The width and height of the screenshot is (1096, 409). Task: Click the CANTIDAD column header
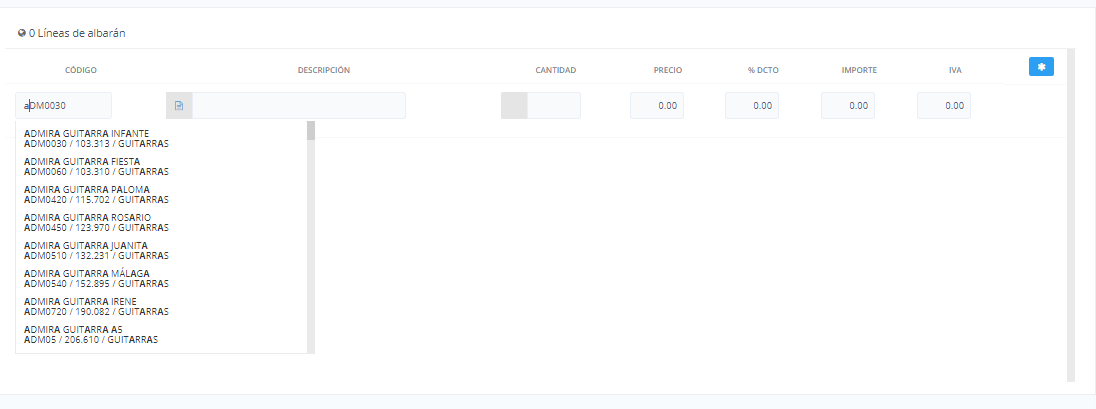[556, 71]
